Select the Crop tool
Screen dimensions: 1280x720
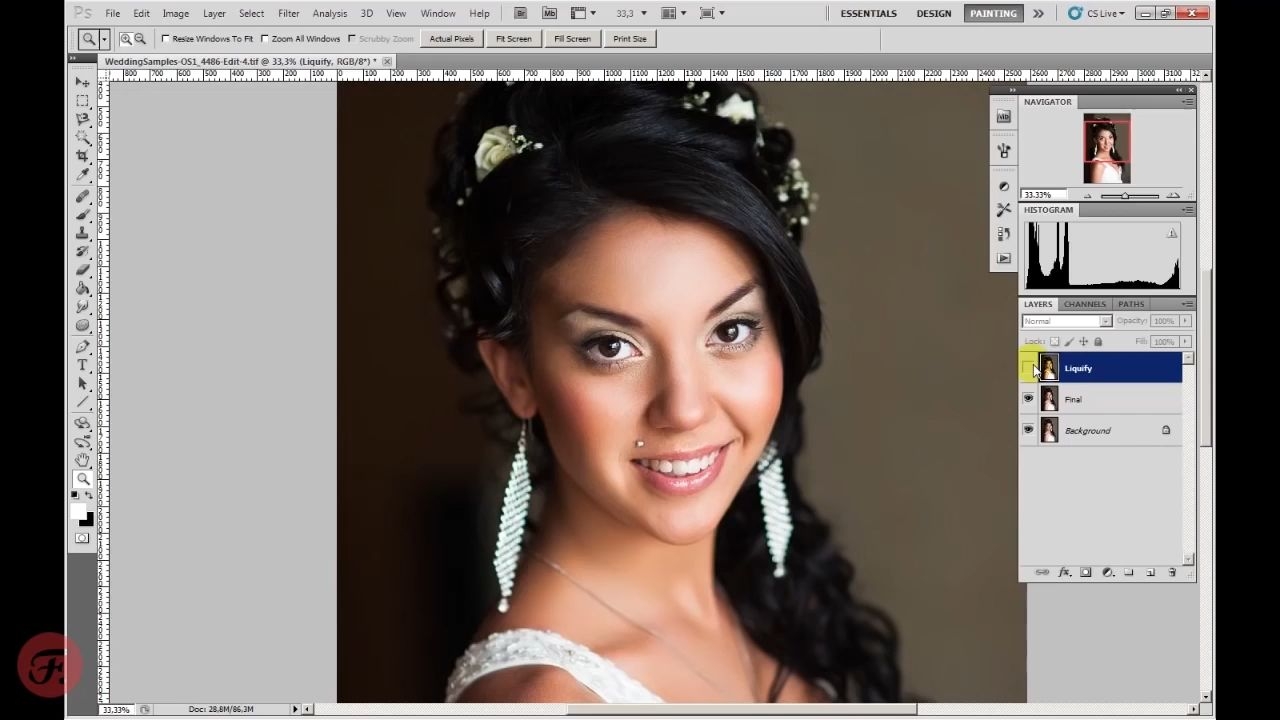coord(83,156)
